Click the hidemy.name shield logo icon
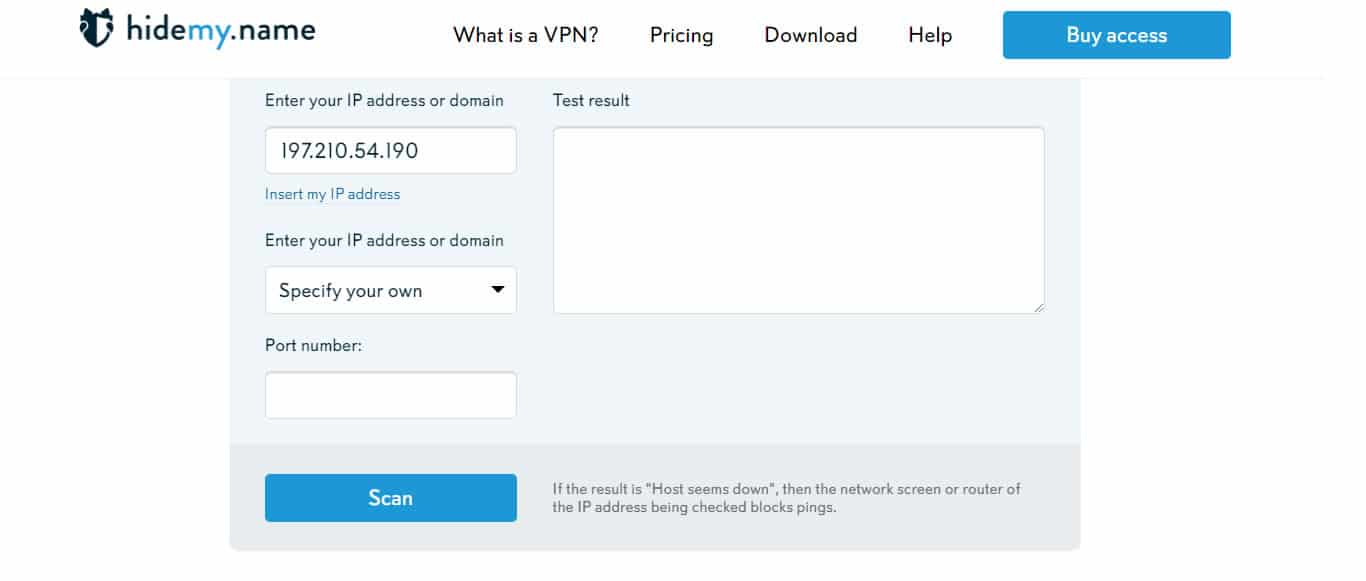The height and width of the screenshot is (581, 1366). pyautogui.click(x=97, y=29)
